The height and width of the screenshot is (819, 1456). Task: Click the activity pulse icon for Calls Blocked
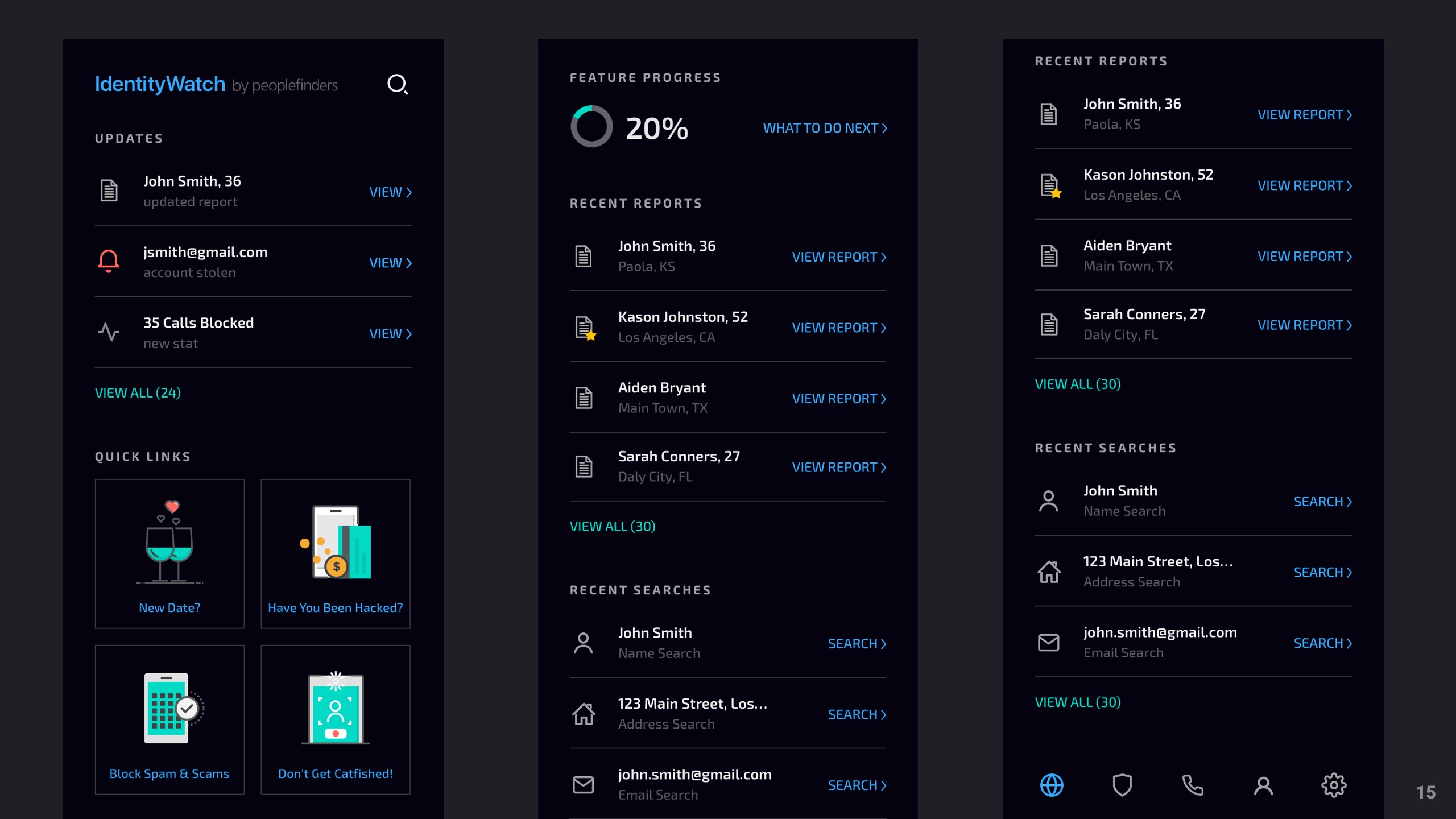tap(108, 332)
